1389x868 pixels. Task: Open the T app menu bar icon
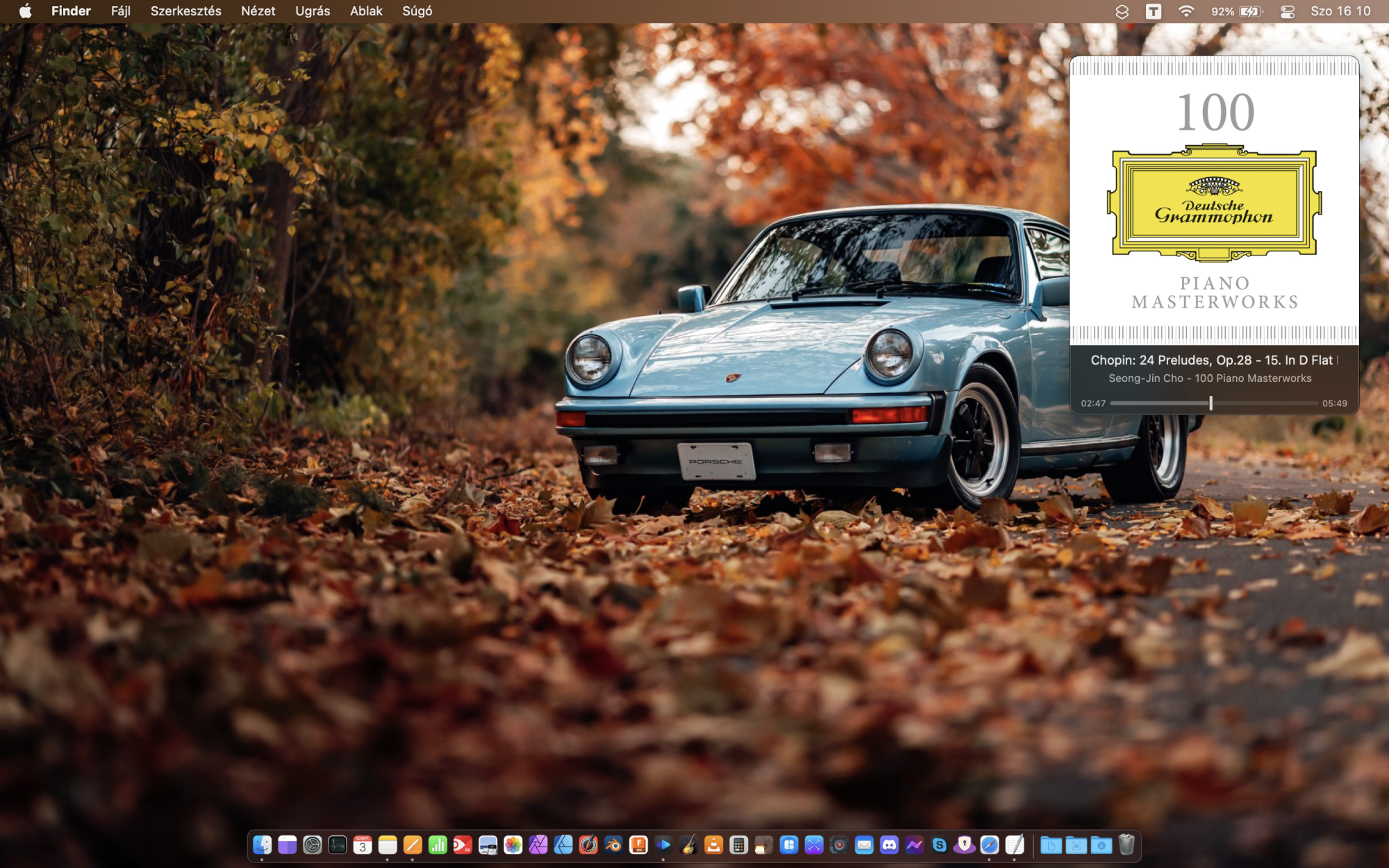(1154, 11)
